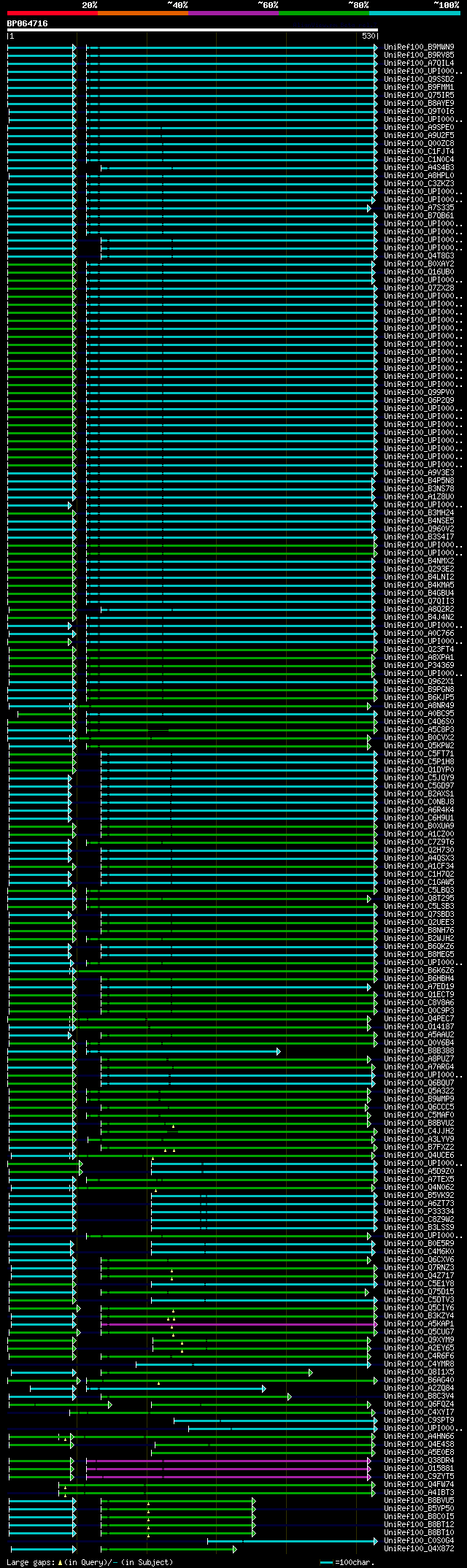Select hit UniRef100_B2AXS1
The height and width of the screenshot is (1568, 467).
(x=419, y=793)
